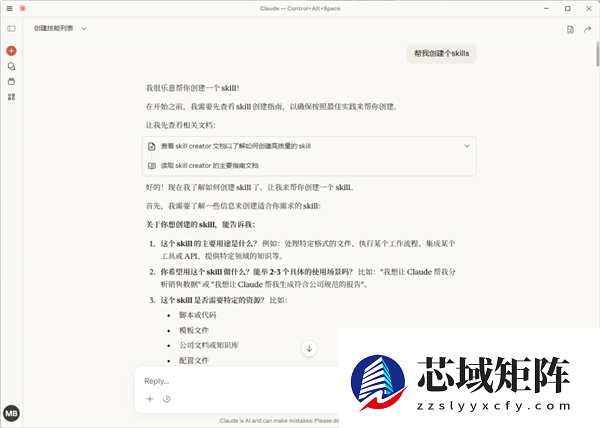Click the clock icon in the reply box

pyautogui.click(x=166, y=399)
